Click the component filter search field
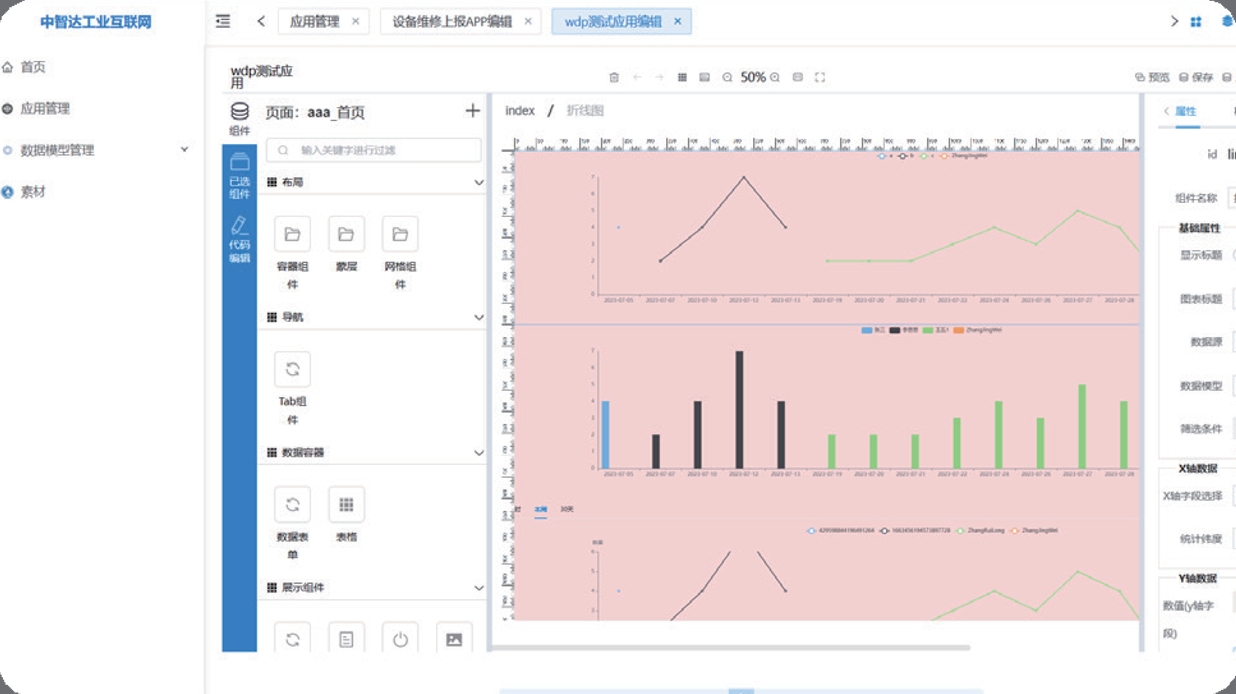The width and height of the screenshot is (1236, 694). [374, 150]
